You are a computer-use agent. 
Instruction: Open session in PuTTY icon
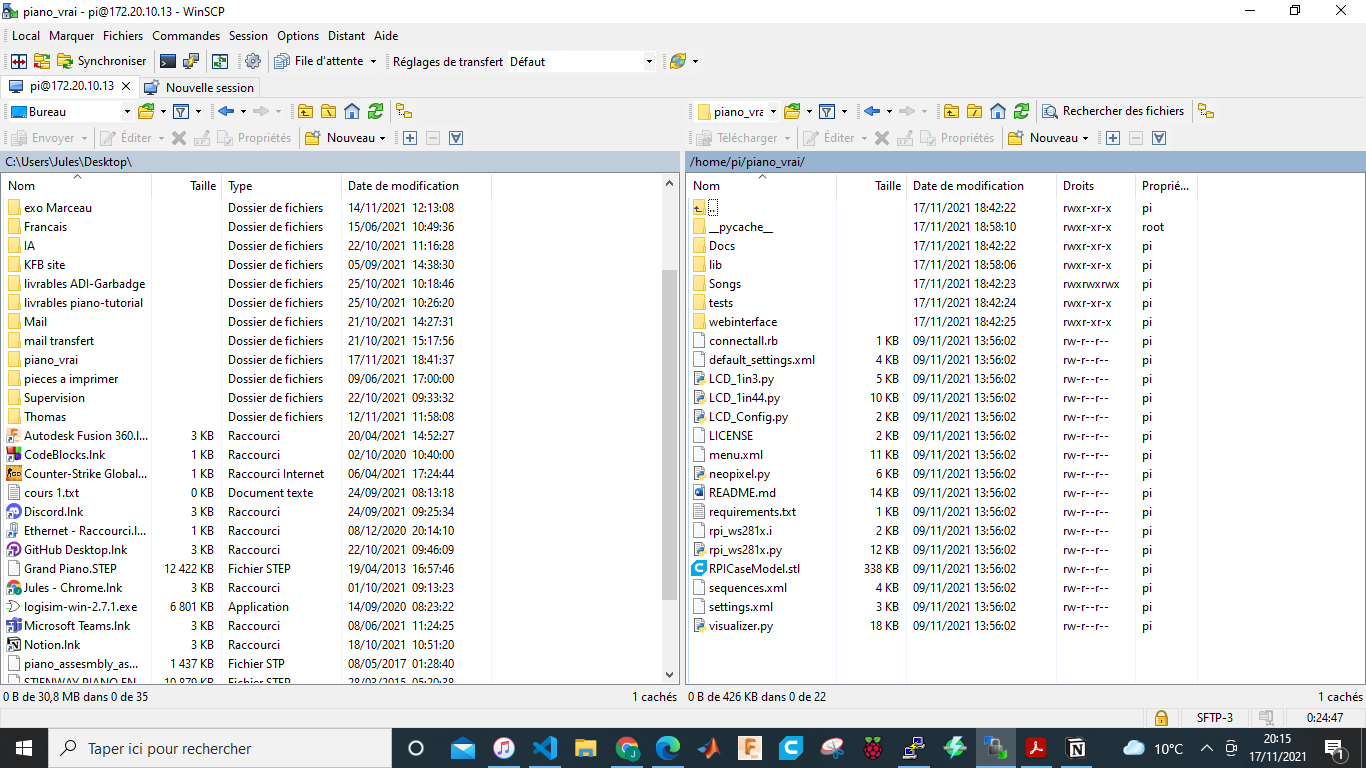(x=191, y=61)
